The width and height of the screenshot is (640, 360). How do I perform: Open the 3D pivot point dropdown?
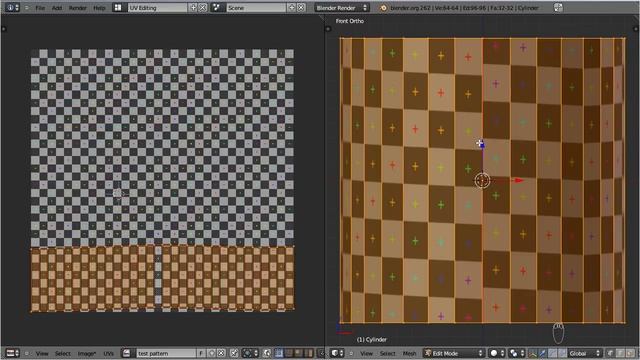517,353
